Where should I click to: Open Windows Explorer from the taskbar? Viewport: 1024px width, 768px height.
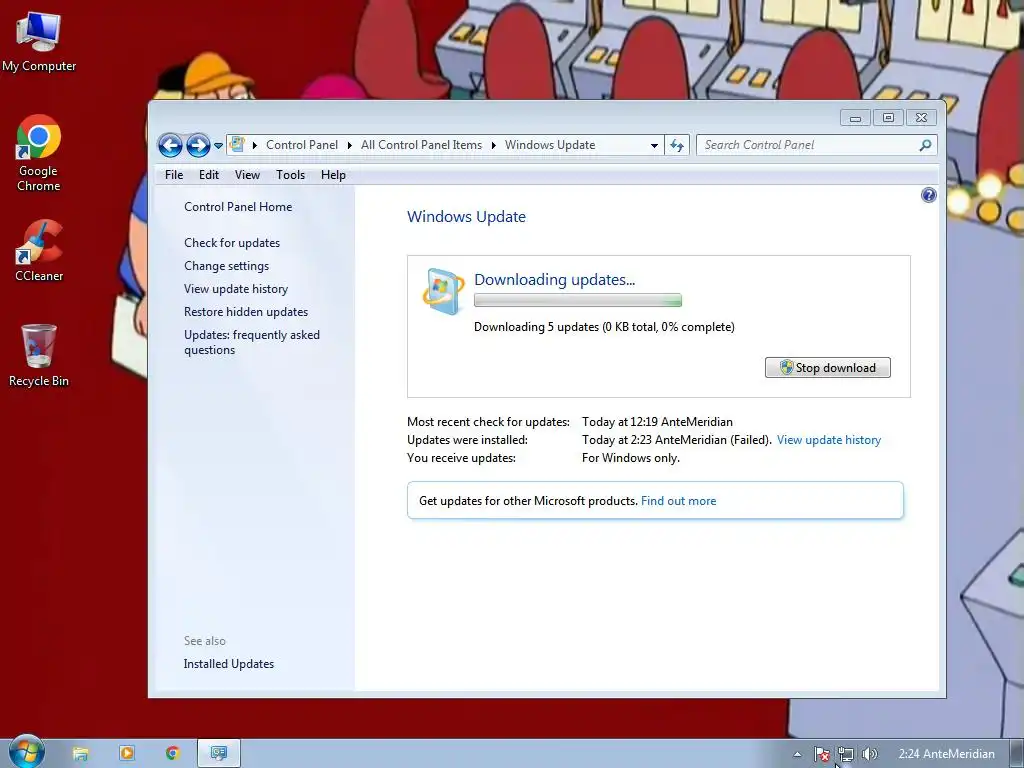(x=80, y=754)
